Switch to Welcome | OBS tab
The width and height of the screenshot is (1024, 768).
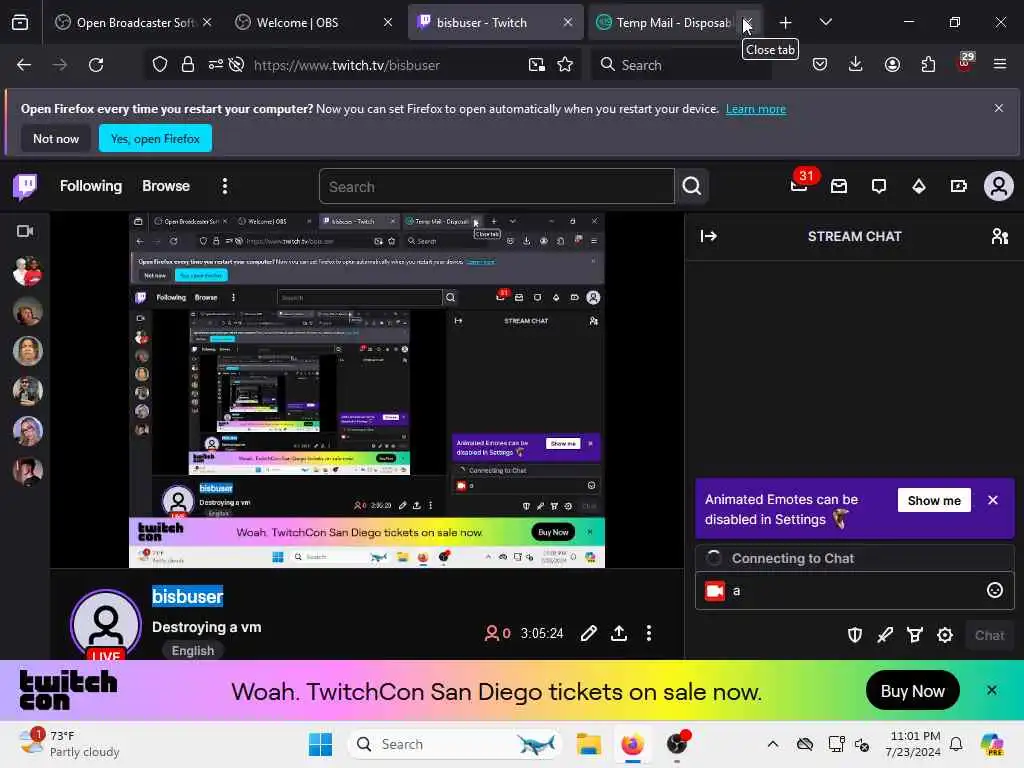coord(313,22)
